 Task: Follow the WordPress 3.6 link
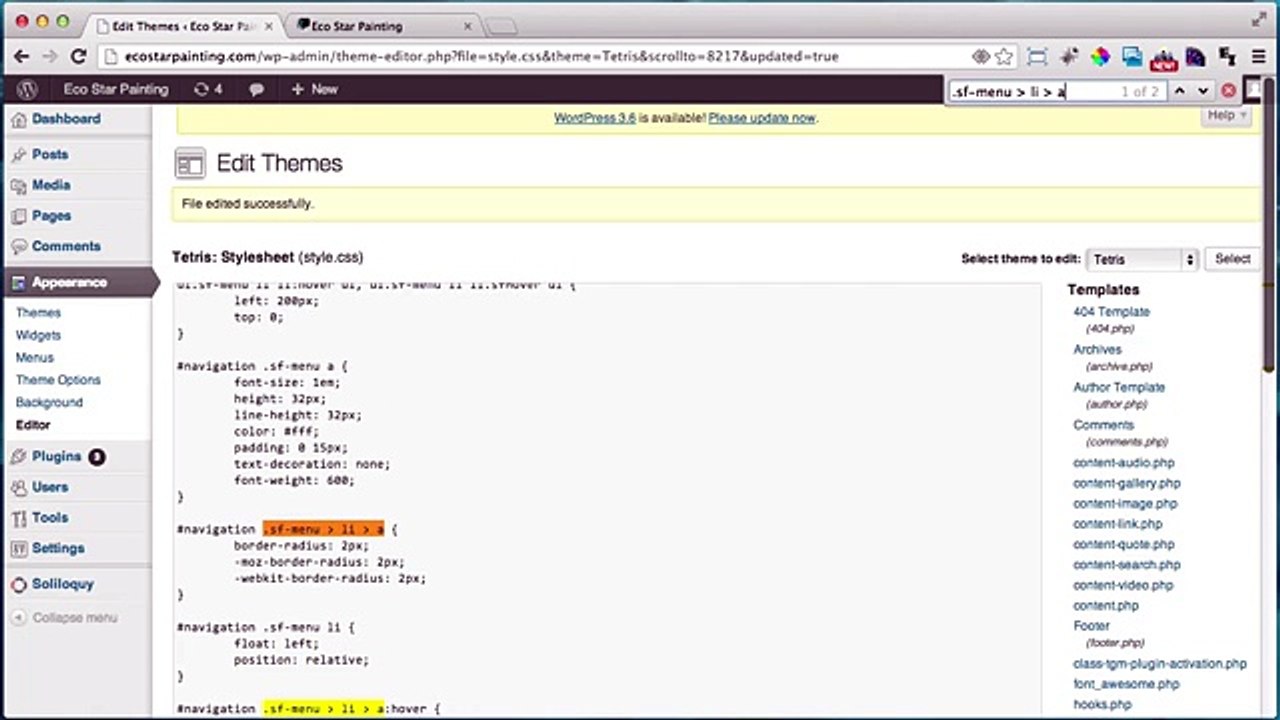[x=595, y=118]
